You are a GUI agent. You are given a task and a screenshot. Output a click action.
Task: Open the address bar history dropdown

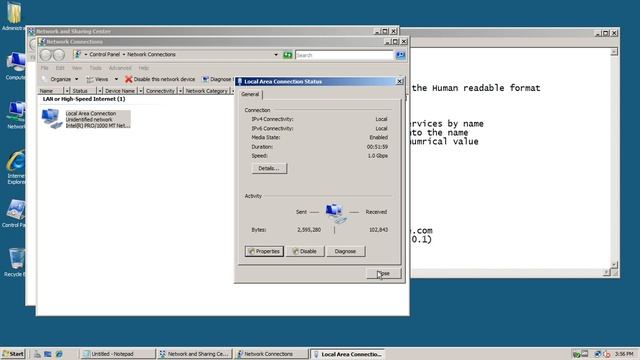[276, 55]
